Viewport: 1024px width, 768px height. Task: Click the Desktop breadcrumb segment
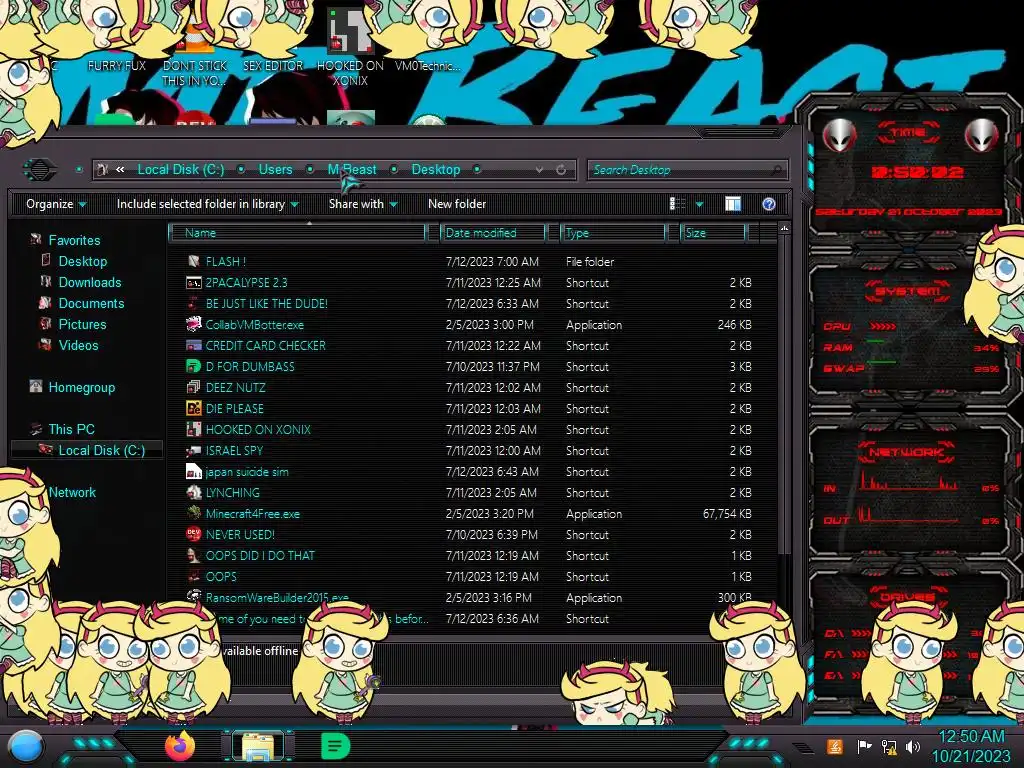coord(436,170)
